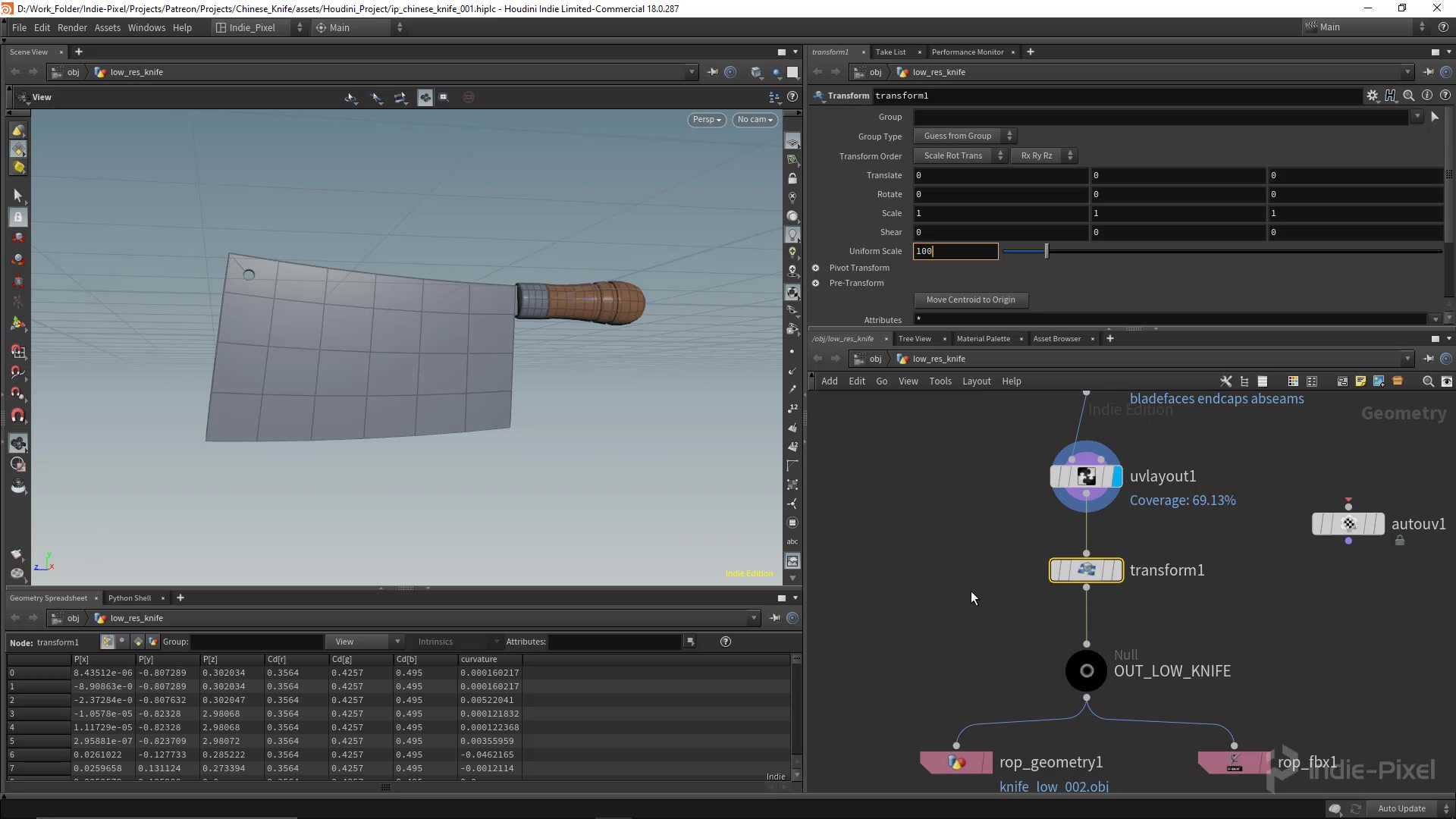
Task: Switch to the Performance Monitor tab
Action: coord(967,52)
